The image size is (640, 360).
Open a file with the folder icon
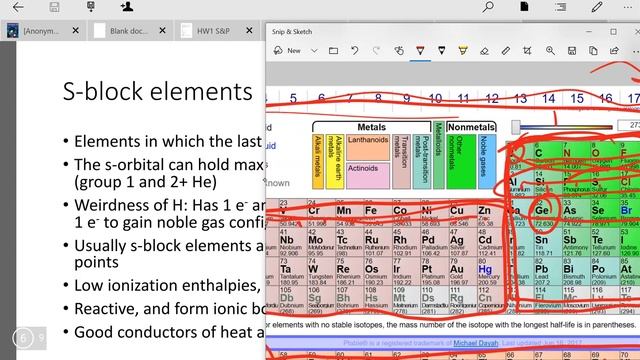tap(333, 51)
